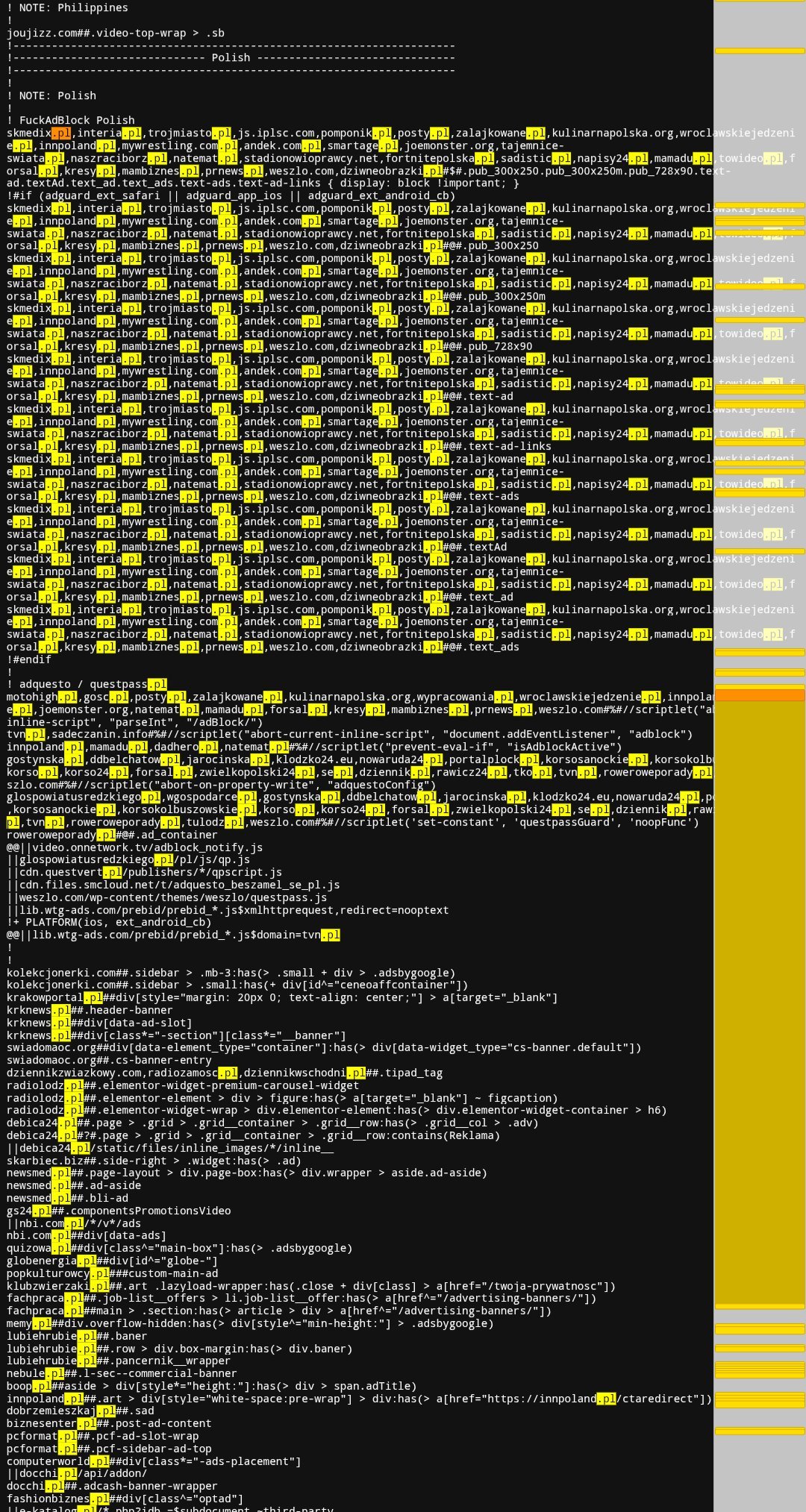
Task: Click the kolekcjonerki.com 'ceneoaffcontainer' rule
Action: tap(237, 985)
